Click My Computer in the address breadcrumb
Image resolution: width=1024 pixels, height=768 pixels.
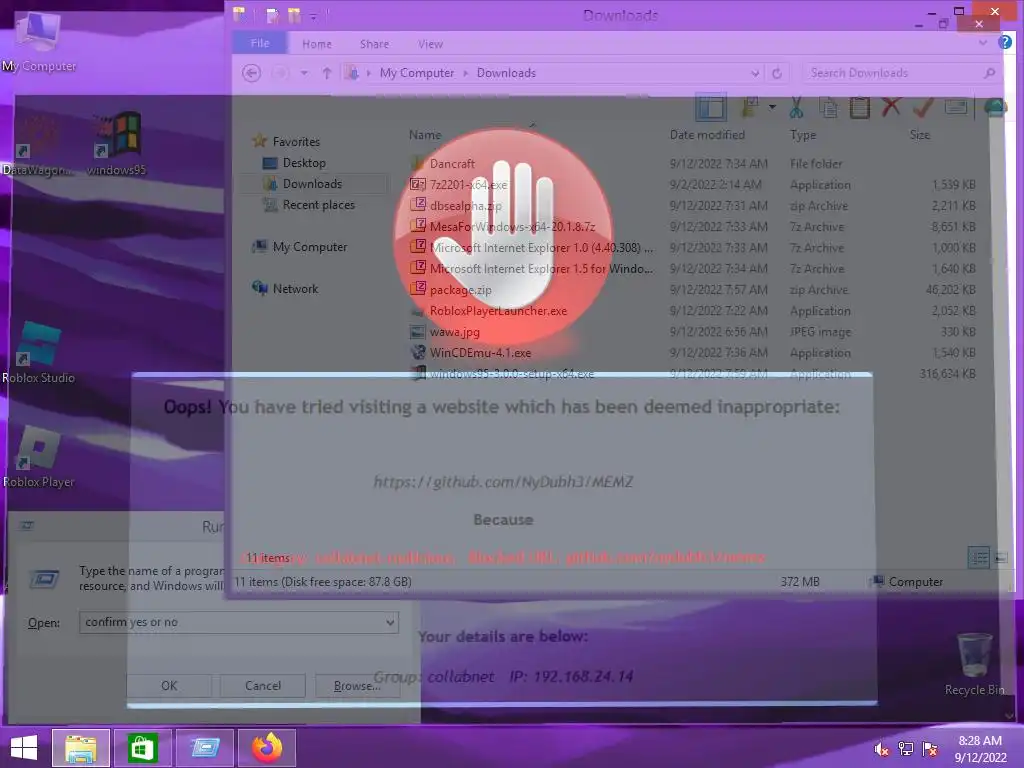(417, 73)
